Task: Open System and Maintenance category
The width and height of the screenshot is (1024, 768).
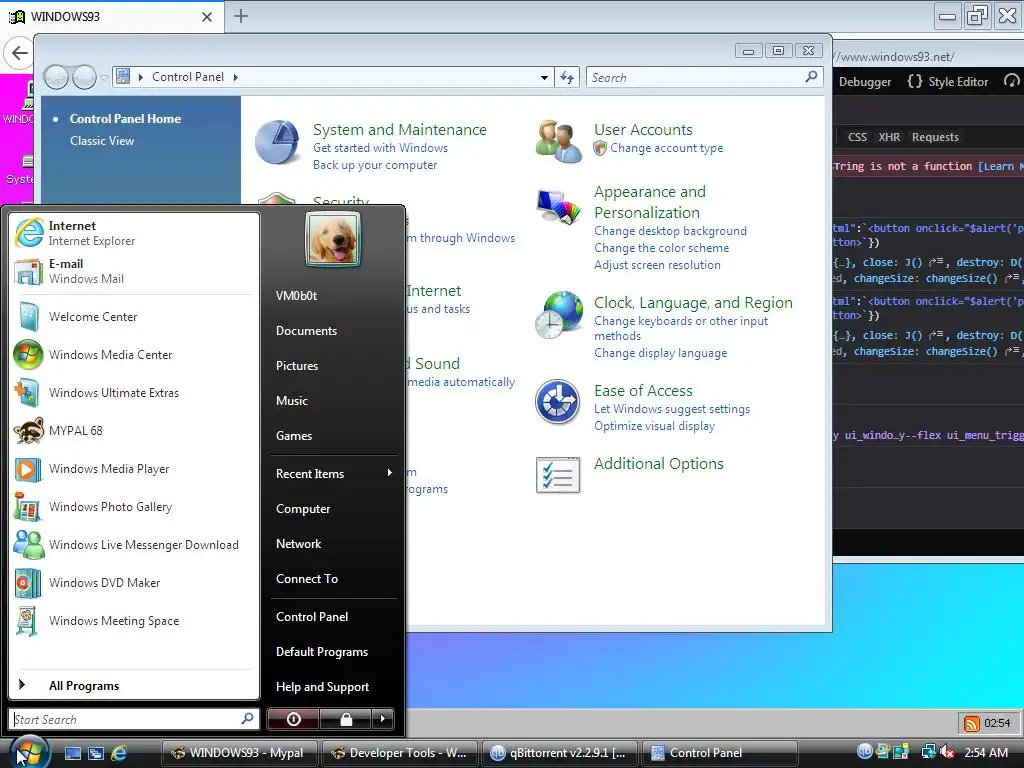Action: tap(400, 130)
